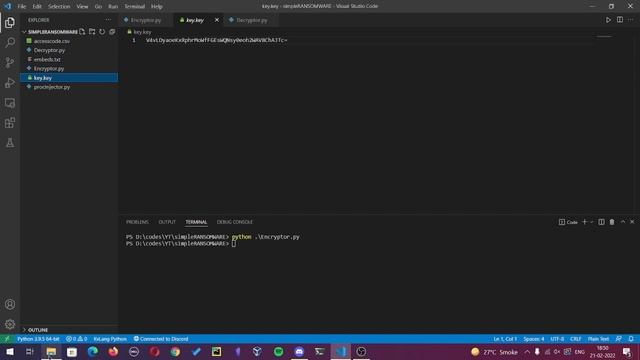Open notifications bell in status bar
The image size is (640, 360).
coord(631,339)
